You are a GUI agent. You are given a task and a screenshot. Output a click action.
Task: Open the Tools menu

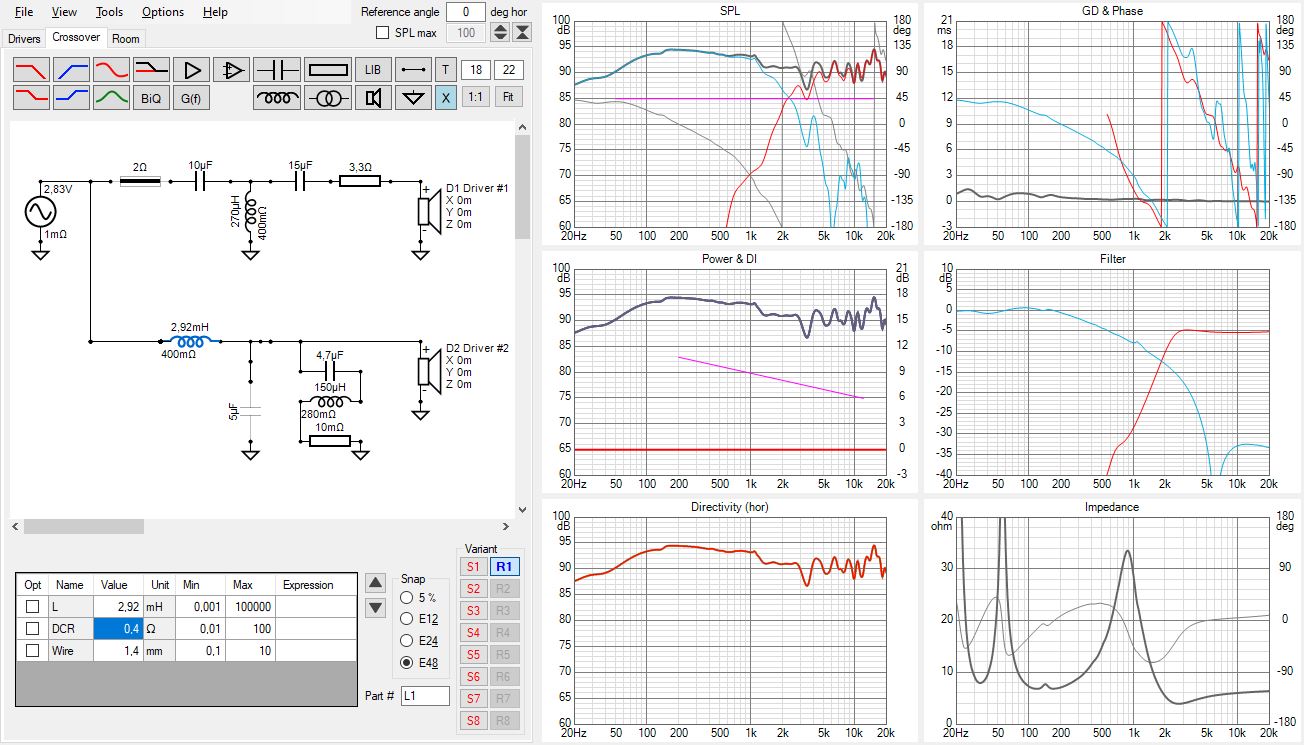click(x=109, y=12)
